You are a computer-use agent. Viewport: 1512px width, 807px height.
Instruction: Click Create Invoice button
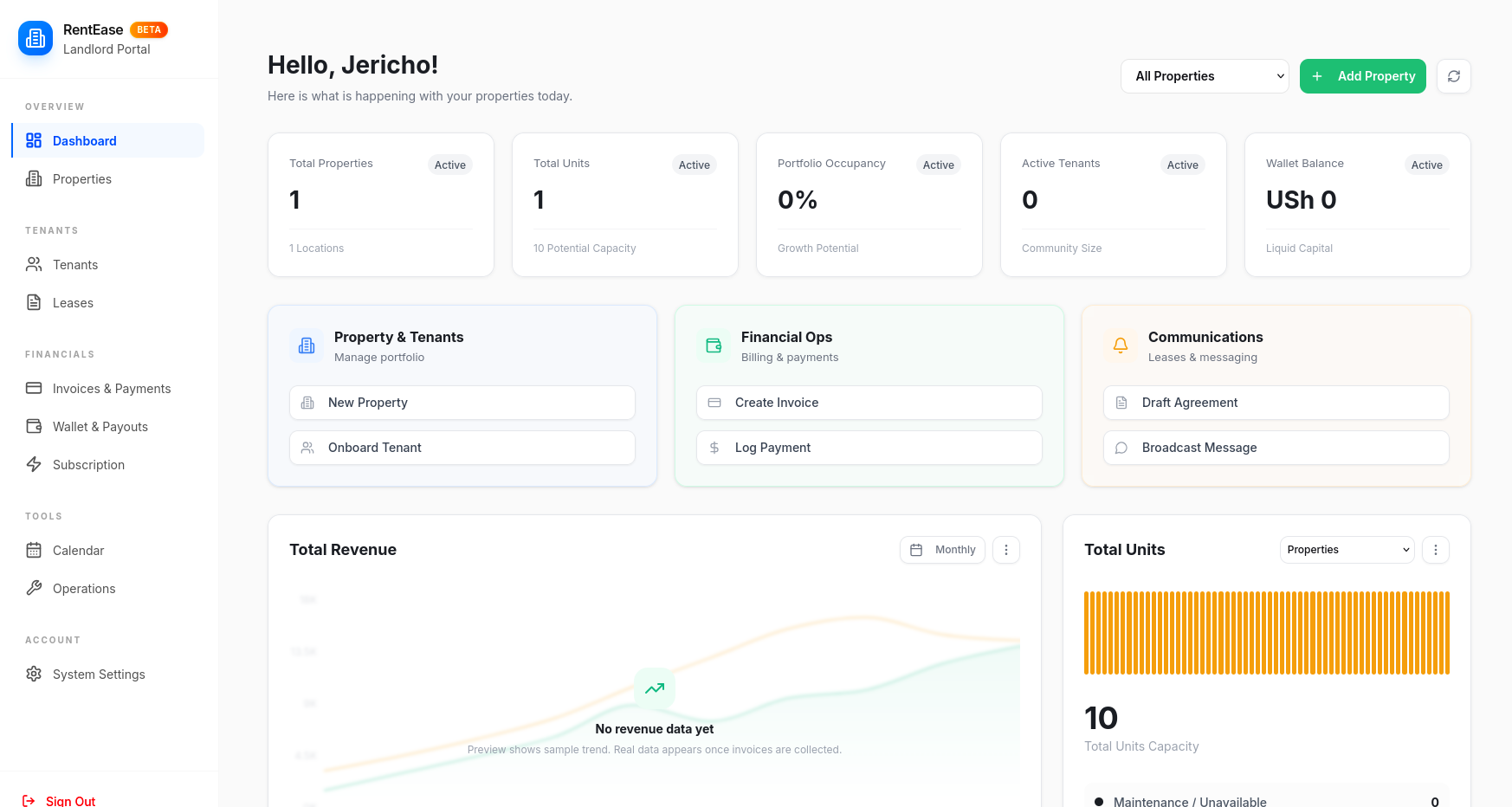869,403
